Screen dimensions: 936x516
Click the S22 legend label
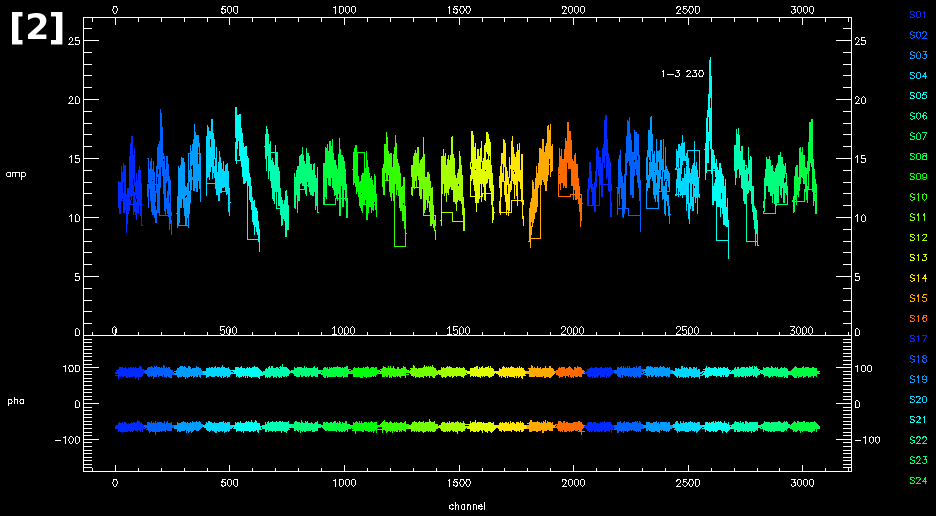pos(918,440)
